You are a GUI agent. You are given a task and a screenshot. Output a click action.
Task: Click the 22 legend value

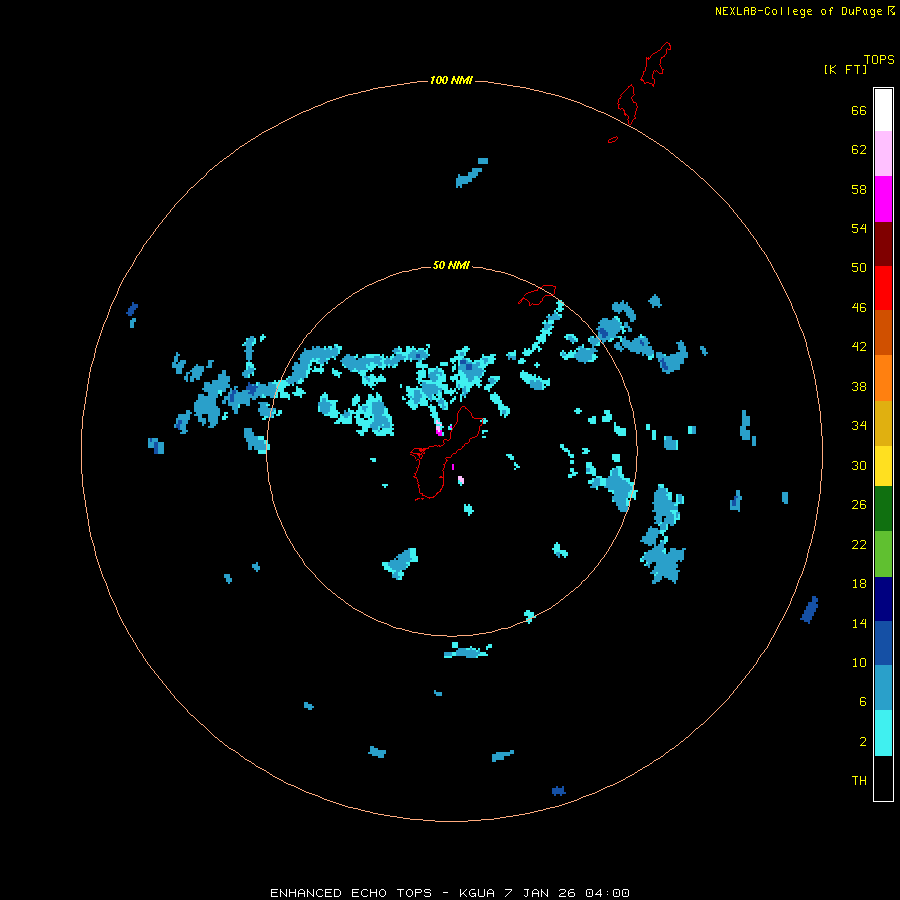859,545
